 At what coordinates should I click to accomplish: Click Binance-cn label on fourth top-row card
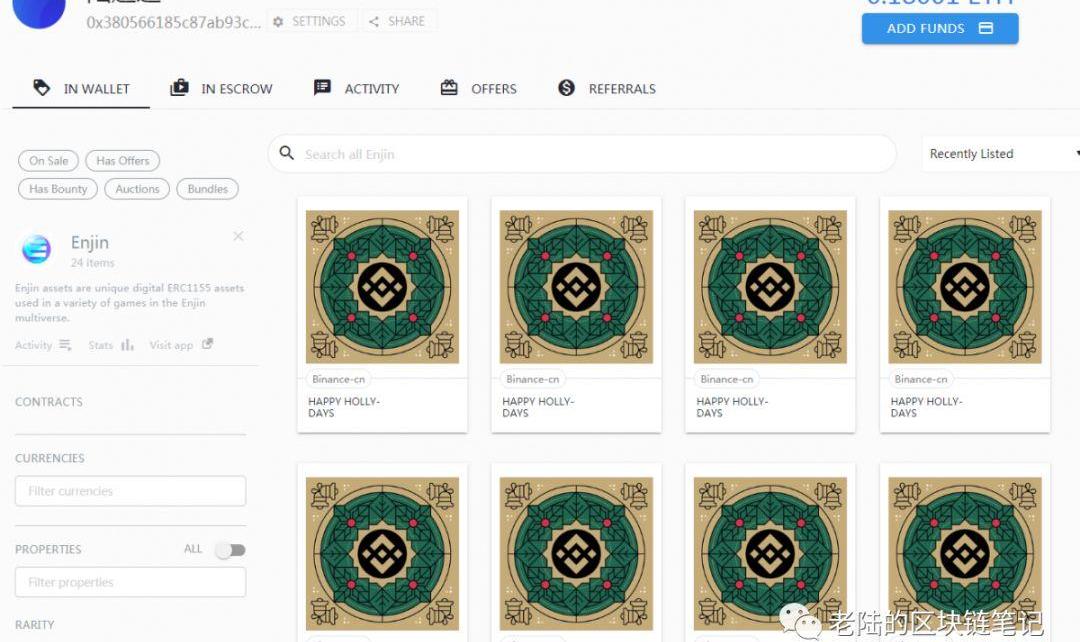tap(921, 379)
